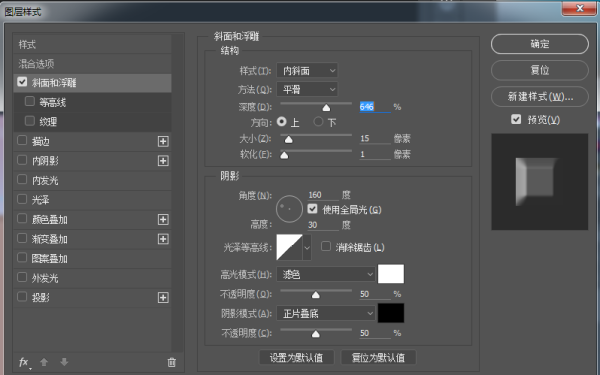Enable the 光泽 checkbox
The image size is (600, 375).
[x=22, y=199]
